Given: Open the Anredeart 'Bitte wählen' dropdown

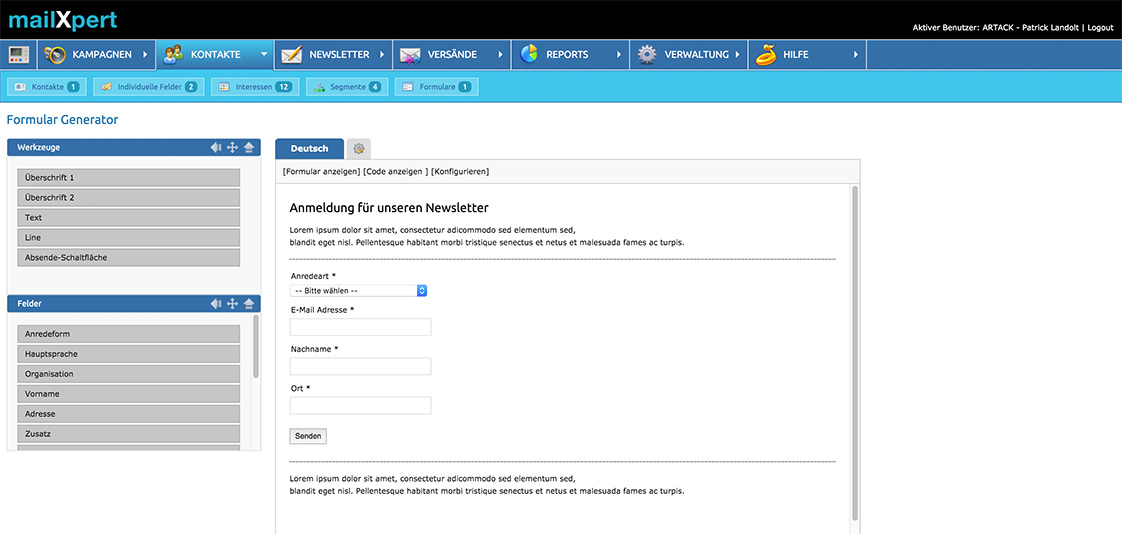Looking at the screenshot, I should [x=359, y=291].
